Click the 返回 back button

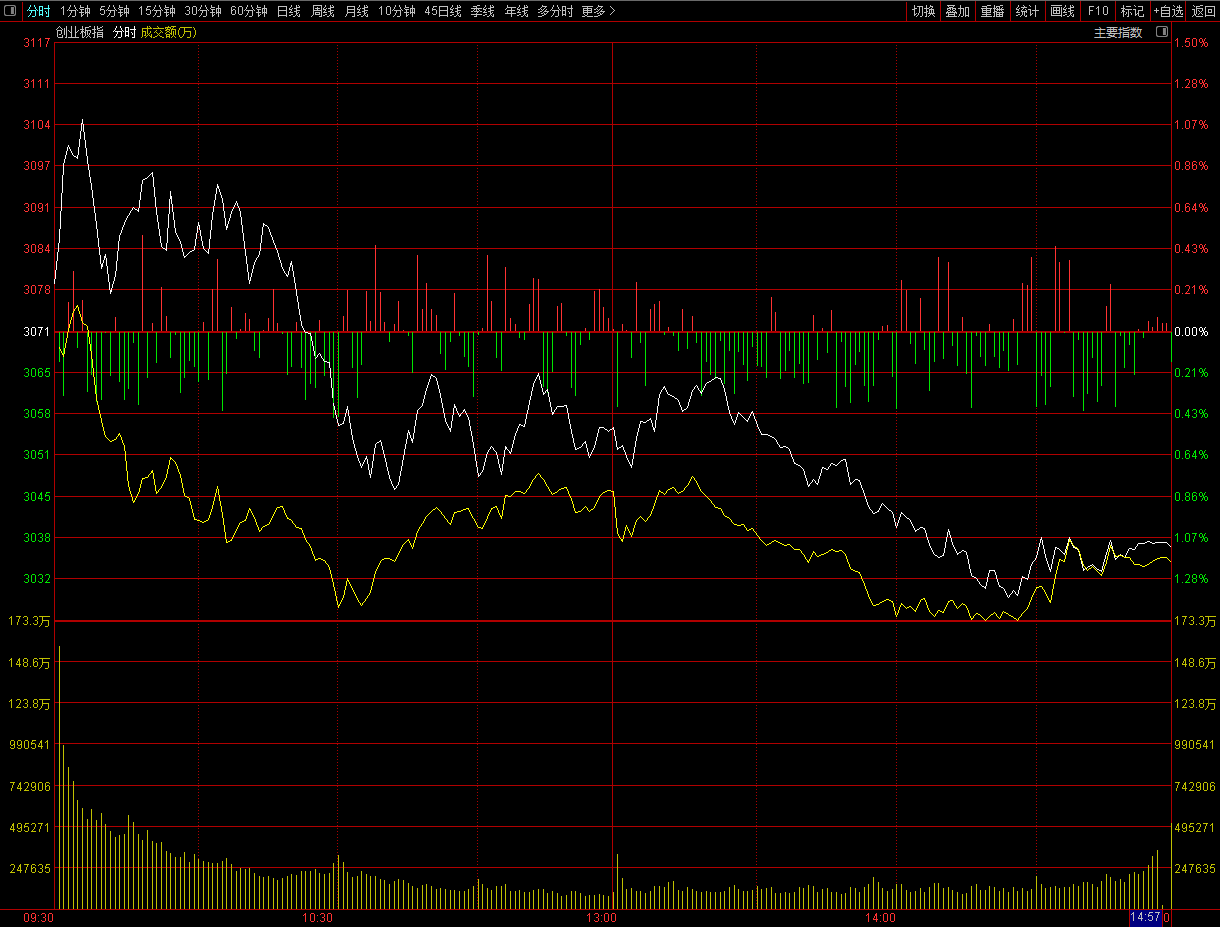[1203, 11]
